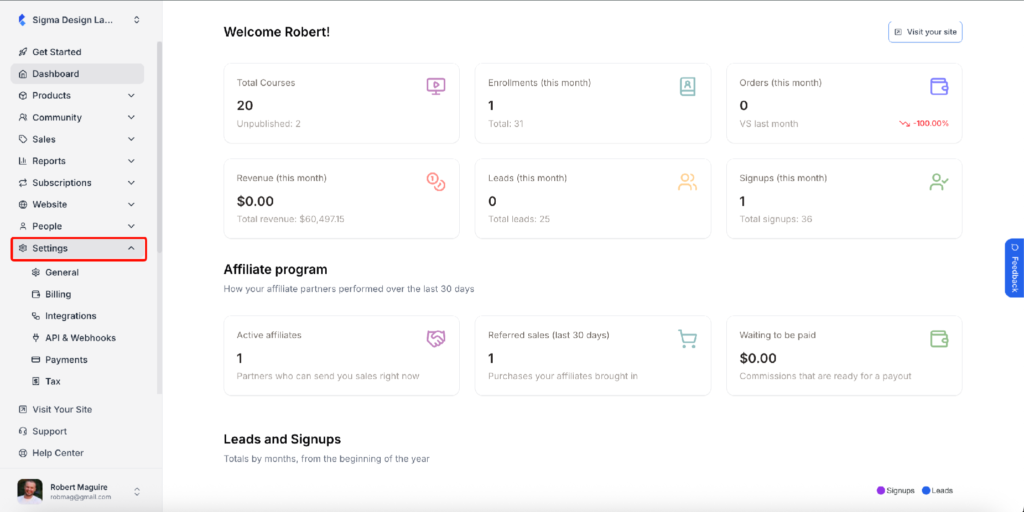This screenshot has width=1024, height=512.
Task: Click the sidebar vertical scrollbar
Action: coord(159,147)
